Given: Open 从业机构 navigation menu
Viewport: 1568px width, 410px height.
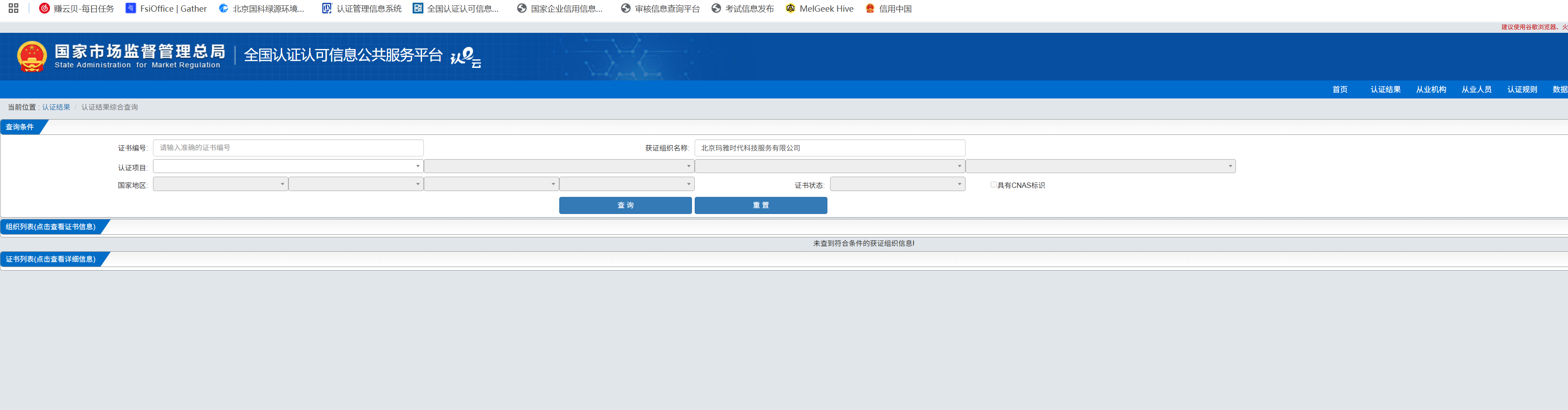Looking at the screenshot, I should (x=1431, y=89).
